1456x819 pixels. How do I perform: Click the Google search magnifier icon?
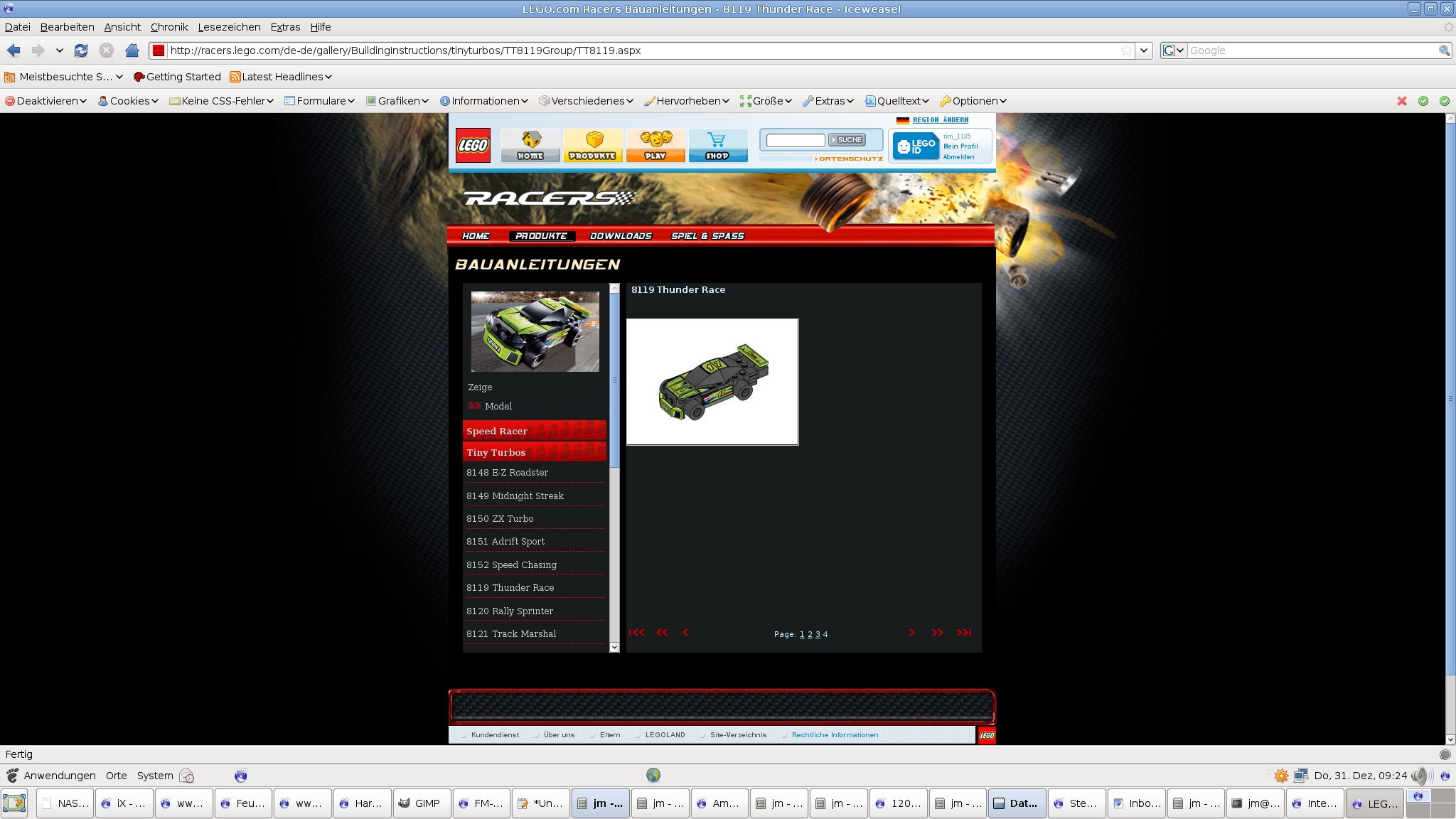[1444, 50]
